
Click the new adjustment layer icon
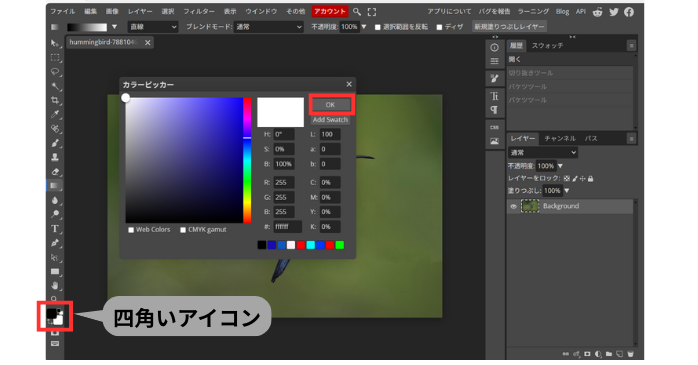coord(598,354)
